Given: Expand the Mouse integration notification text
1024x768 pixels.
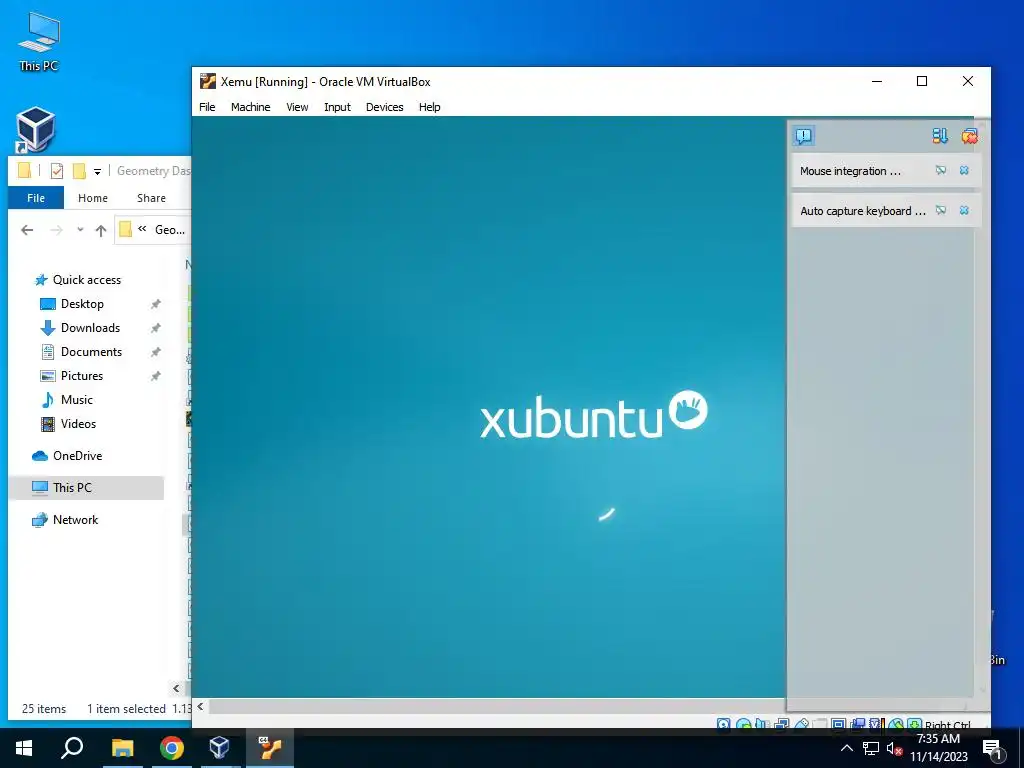Looking at the screenshot, I should (850, 171).
